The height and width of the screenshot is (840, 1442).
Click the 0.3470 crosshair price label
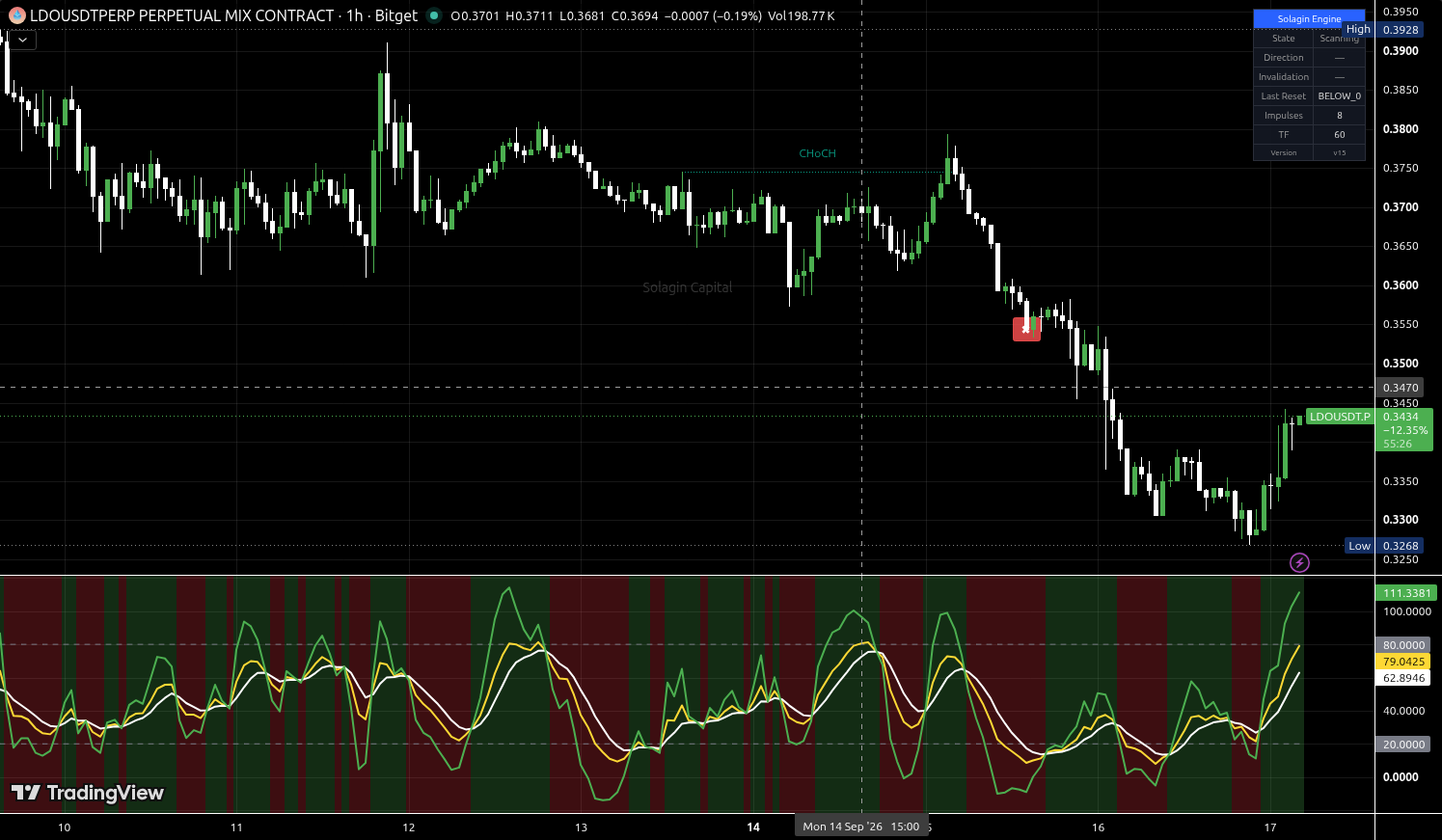click(x=1401, y=388)
